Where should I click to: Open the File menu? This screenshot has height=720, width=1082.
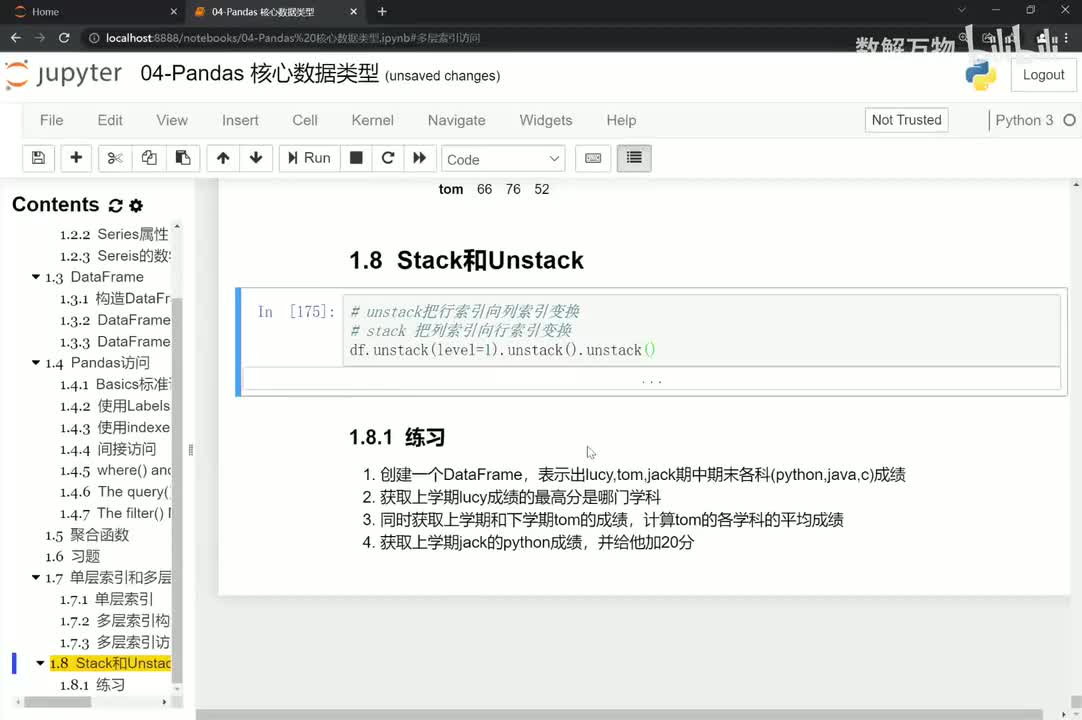tap(52, 120)
